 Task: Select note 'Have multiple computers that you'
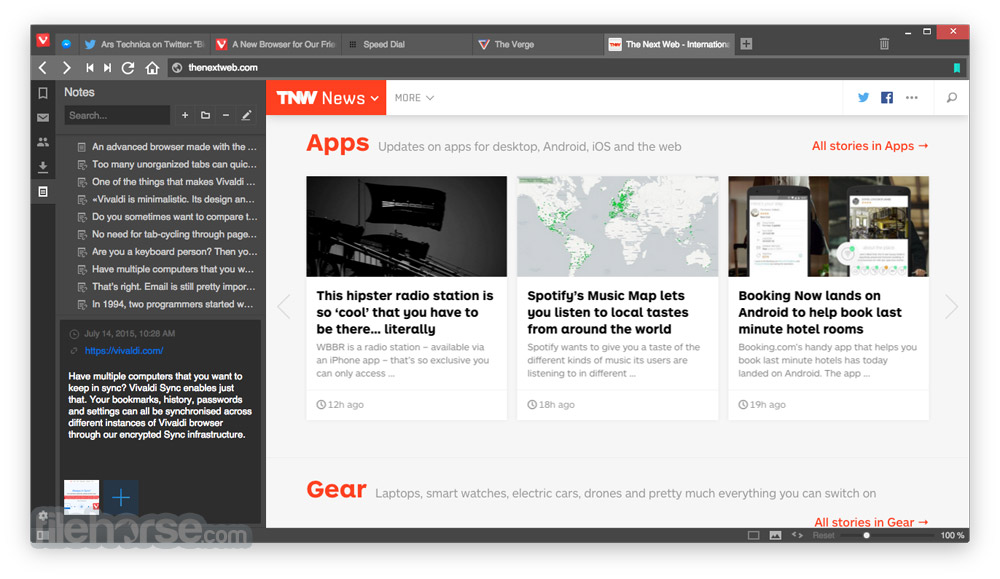point(167,269)
